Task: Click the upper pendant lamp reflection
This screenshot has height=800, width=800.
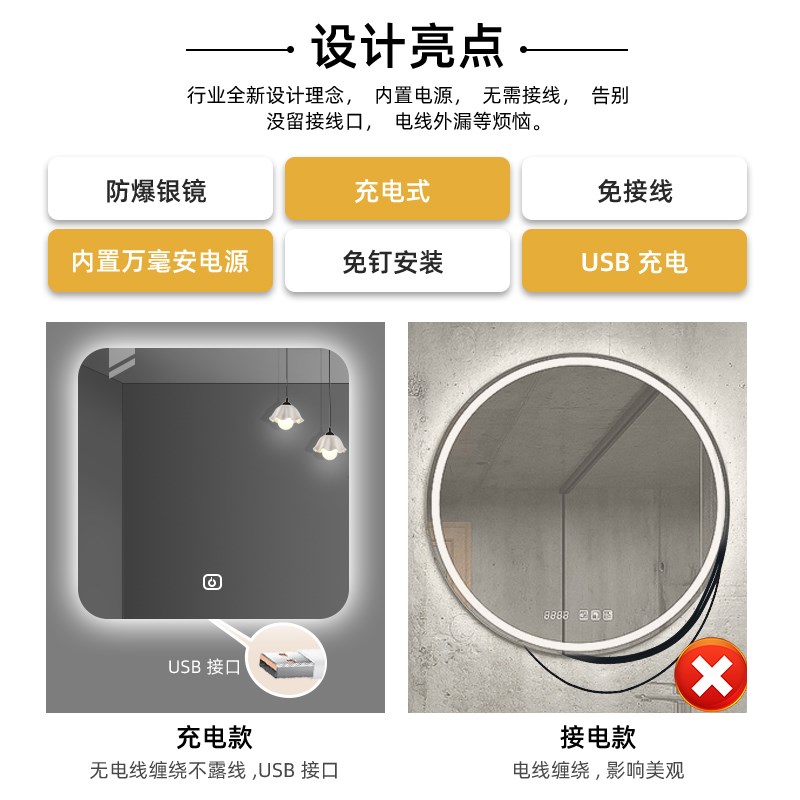Action: [x=286, y=414]
